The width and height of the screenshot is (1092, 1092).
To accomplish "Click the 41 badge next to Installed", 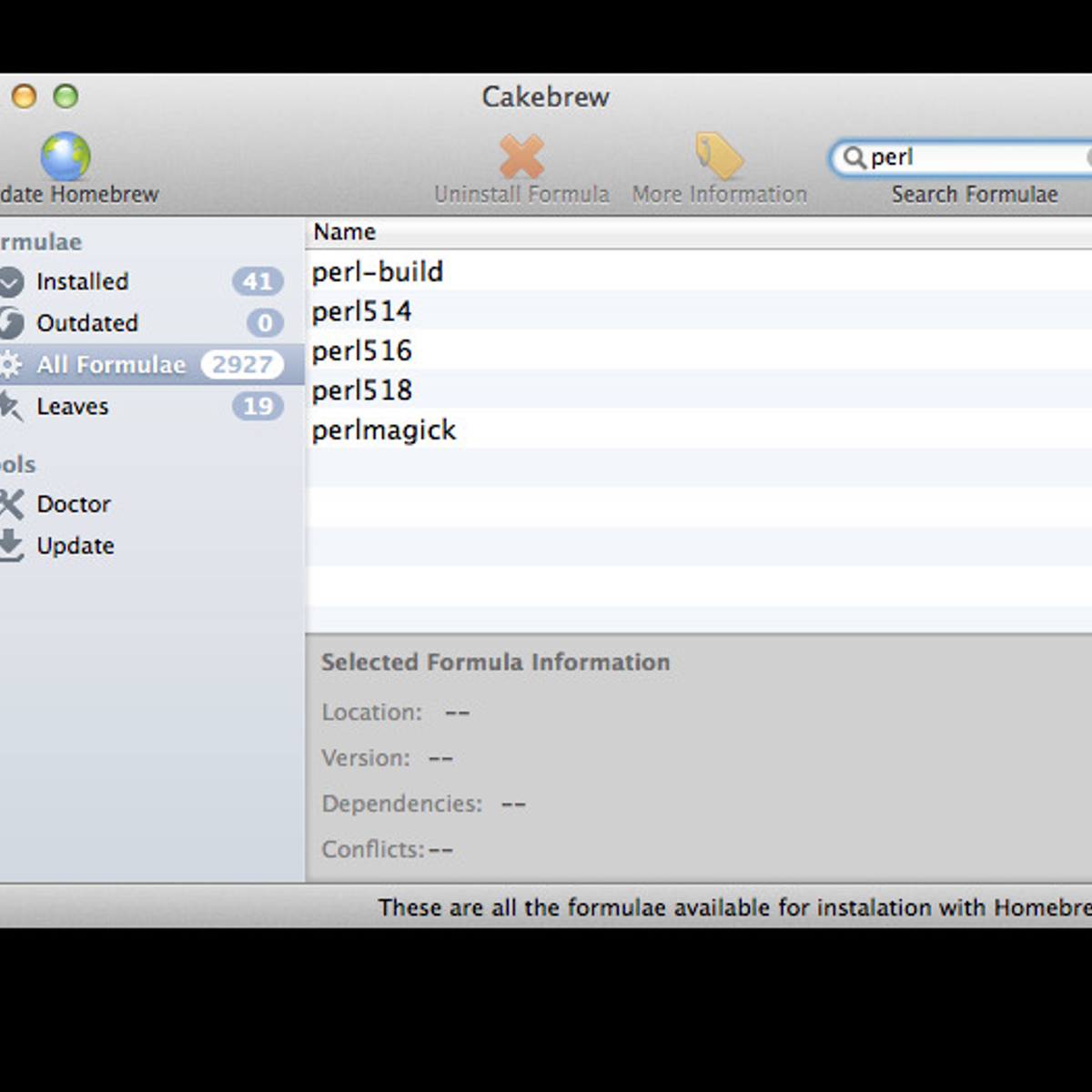I will [258, 281].
